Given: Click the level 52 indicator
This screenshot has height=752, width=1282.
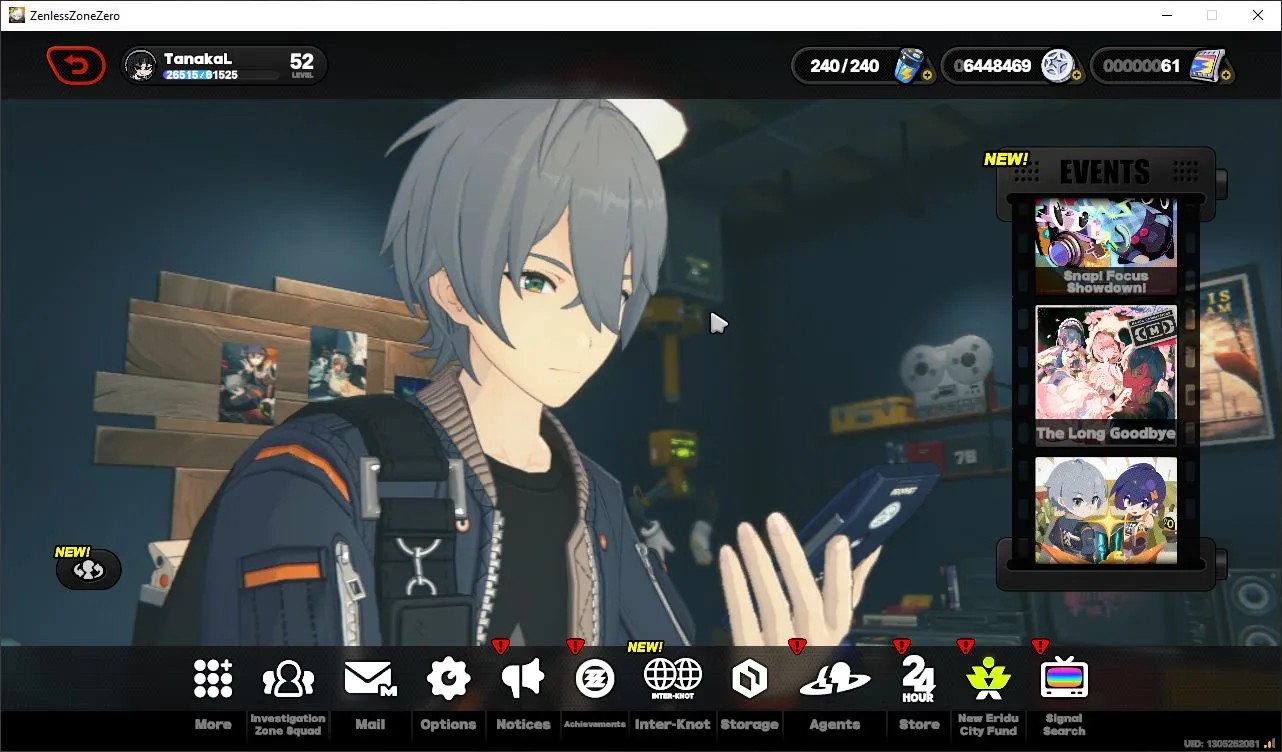Looking at the screenshot, I should pyautogui.click(x=302, y=65).
